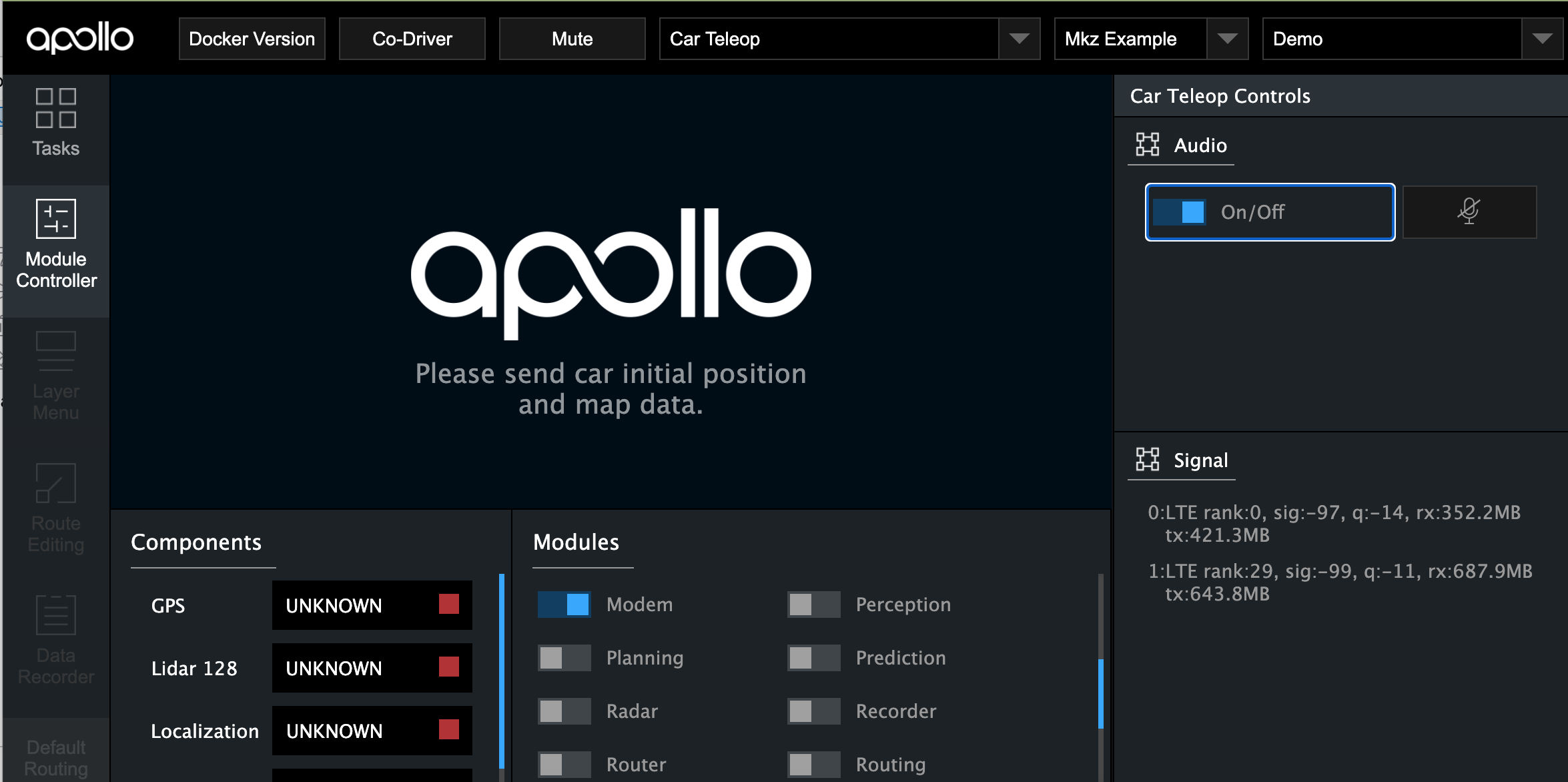
Task: Click the Docker Version button
Action: 252,39
